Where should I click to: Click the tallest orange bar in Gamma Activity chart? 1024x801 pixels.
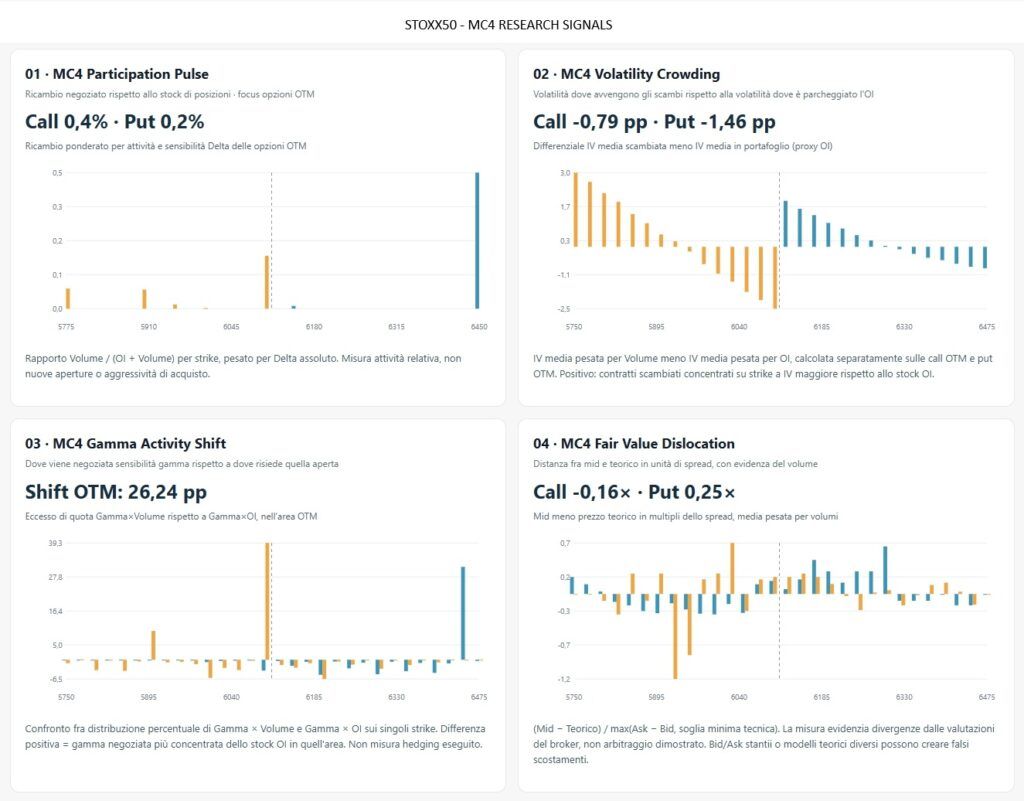coord(268,601)
